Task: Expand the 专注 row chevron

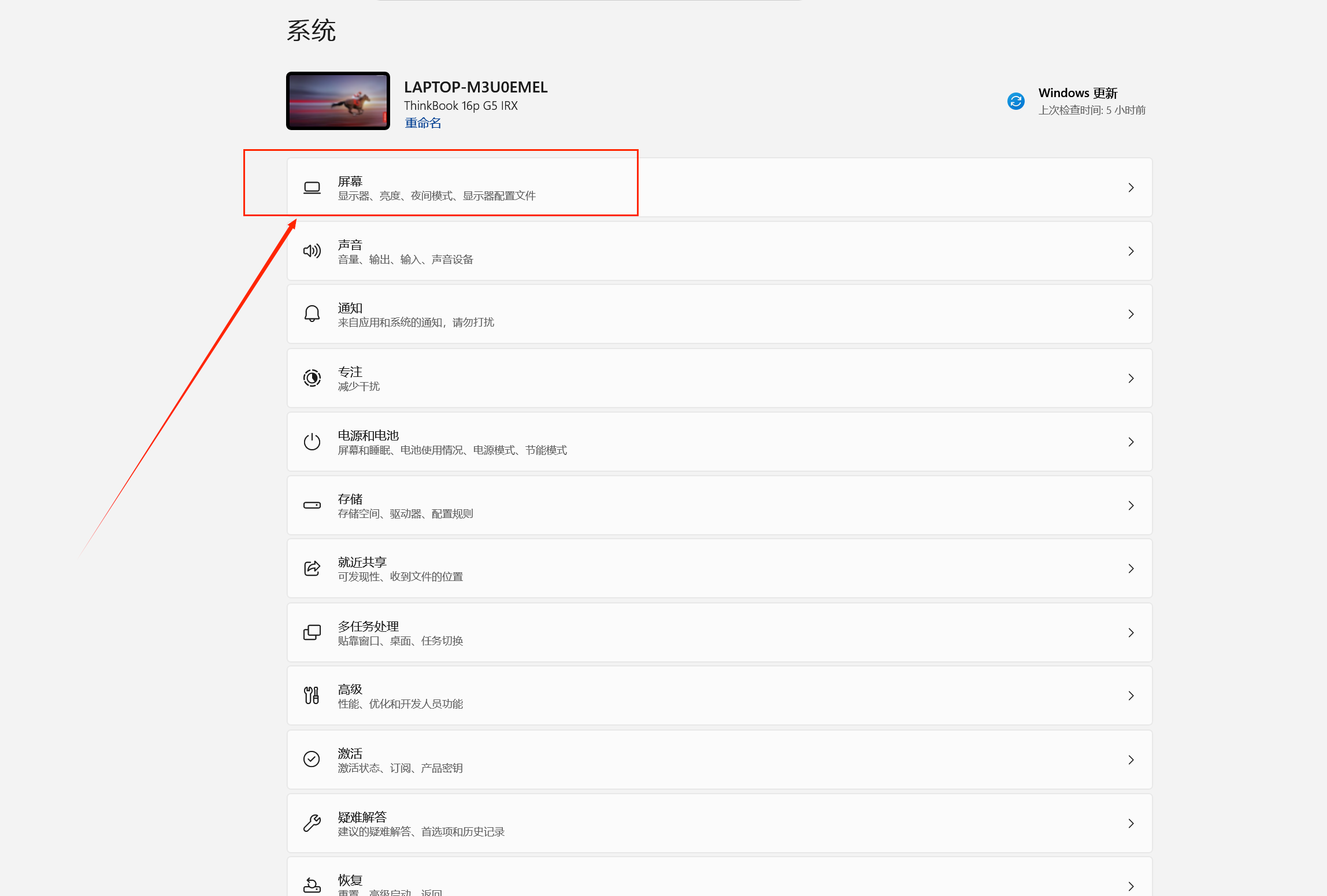Action: 1131,378
